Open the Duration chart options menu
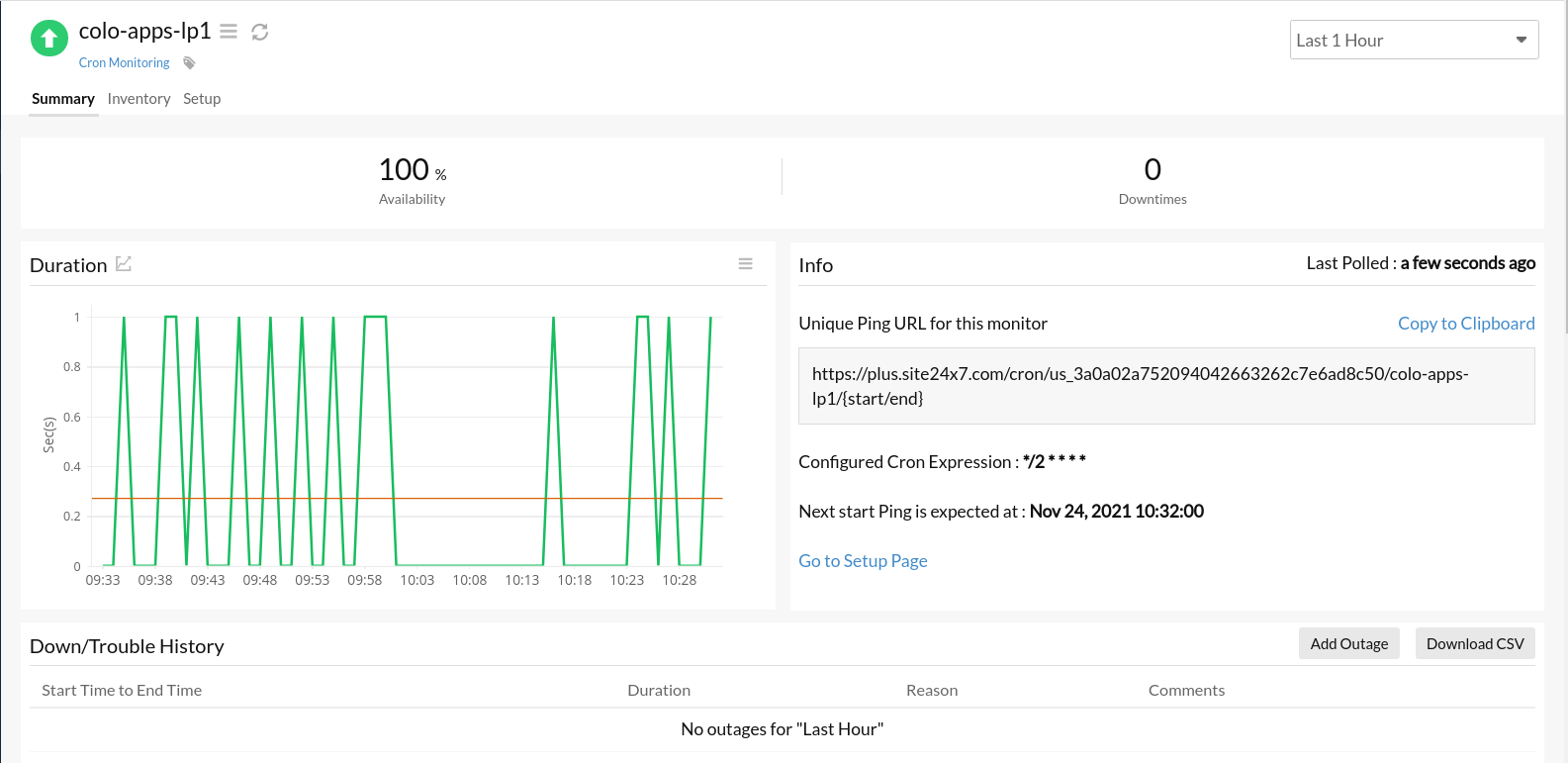 coord(746,264)
